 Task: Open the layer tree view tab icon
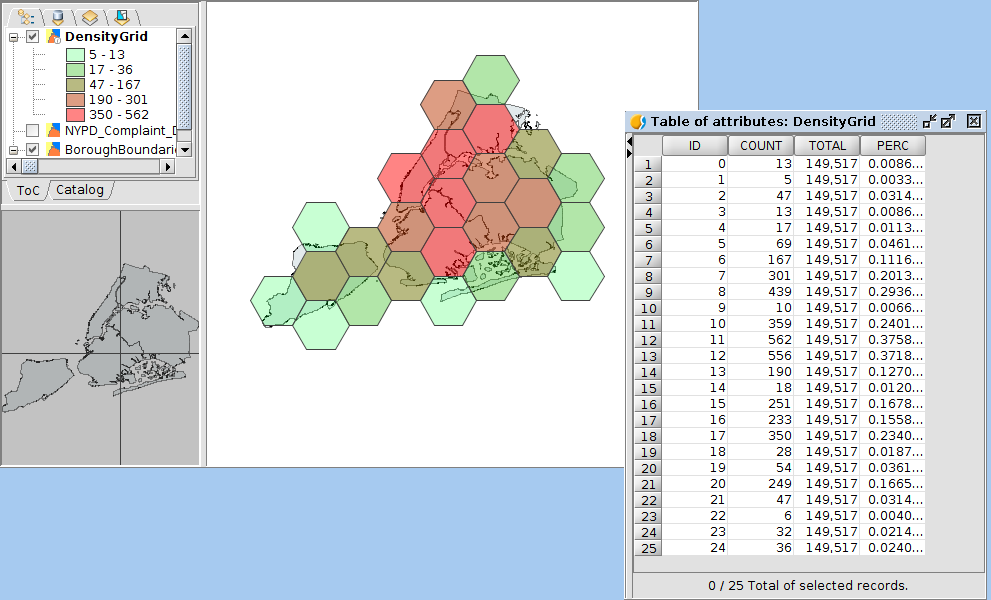(25, 17)
